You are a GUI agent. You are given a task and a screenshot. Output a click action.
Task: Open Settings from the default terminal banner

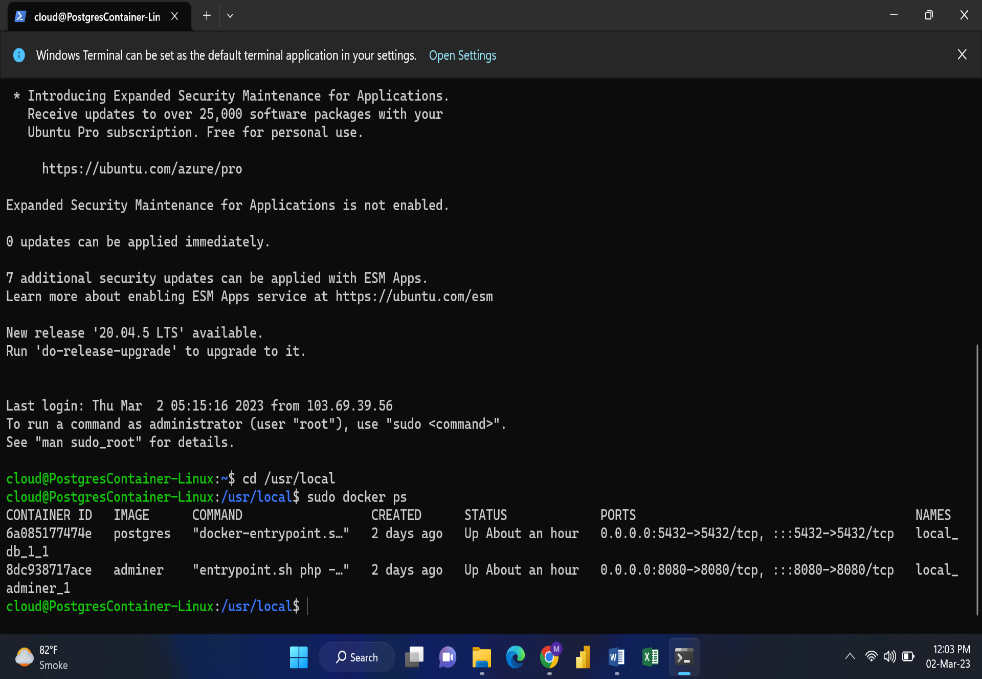coord(462,56)
